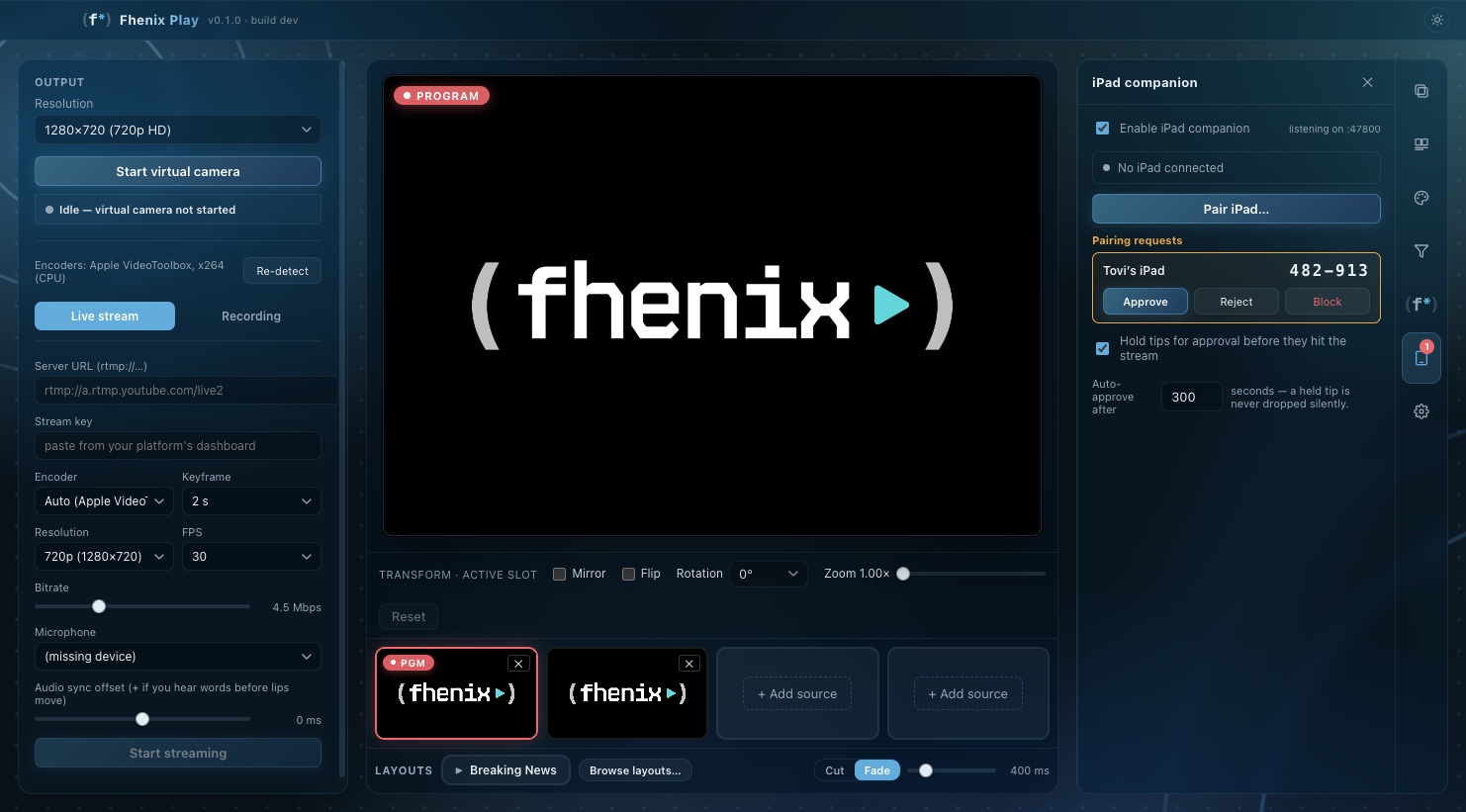
Task: Open the Rotation 0° dropdown
Action: tap(769, 574)
